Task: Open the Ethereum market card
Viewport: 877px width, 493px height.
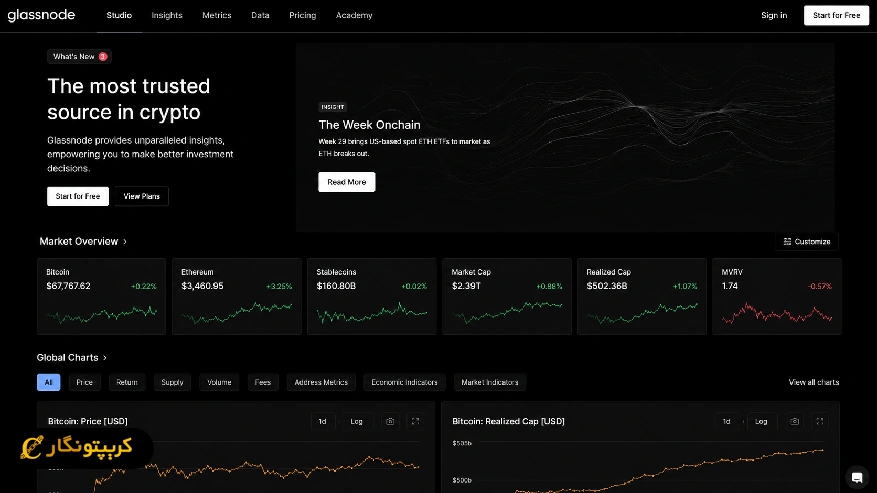Action: [x=237, y=296]
